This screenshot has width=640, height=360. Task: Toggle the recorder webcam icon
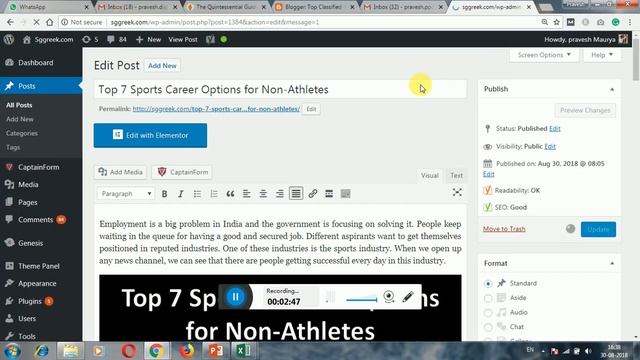coord(389,297)
